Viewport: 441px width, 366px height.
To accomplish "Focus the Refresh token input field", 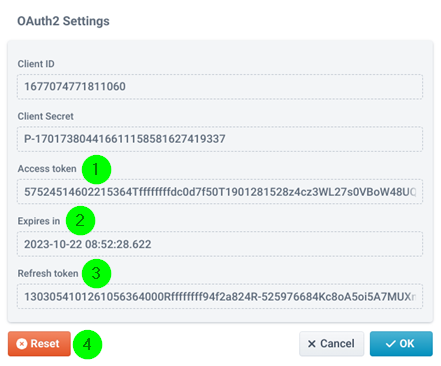I will point(220,296).
